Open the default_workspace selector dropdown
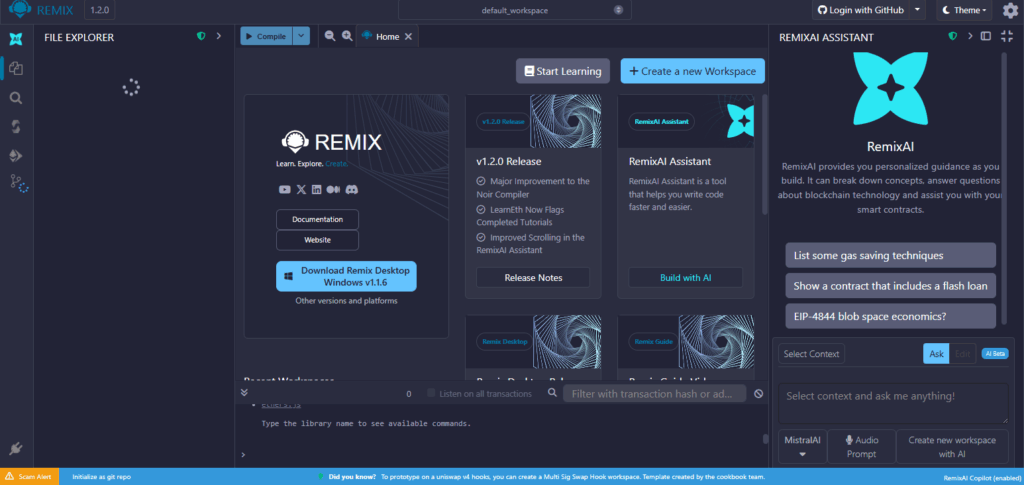This screenshot has height=485, width=1024. pyautogui.click(x=515, y=10)
